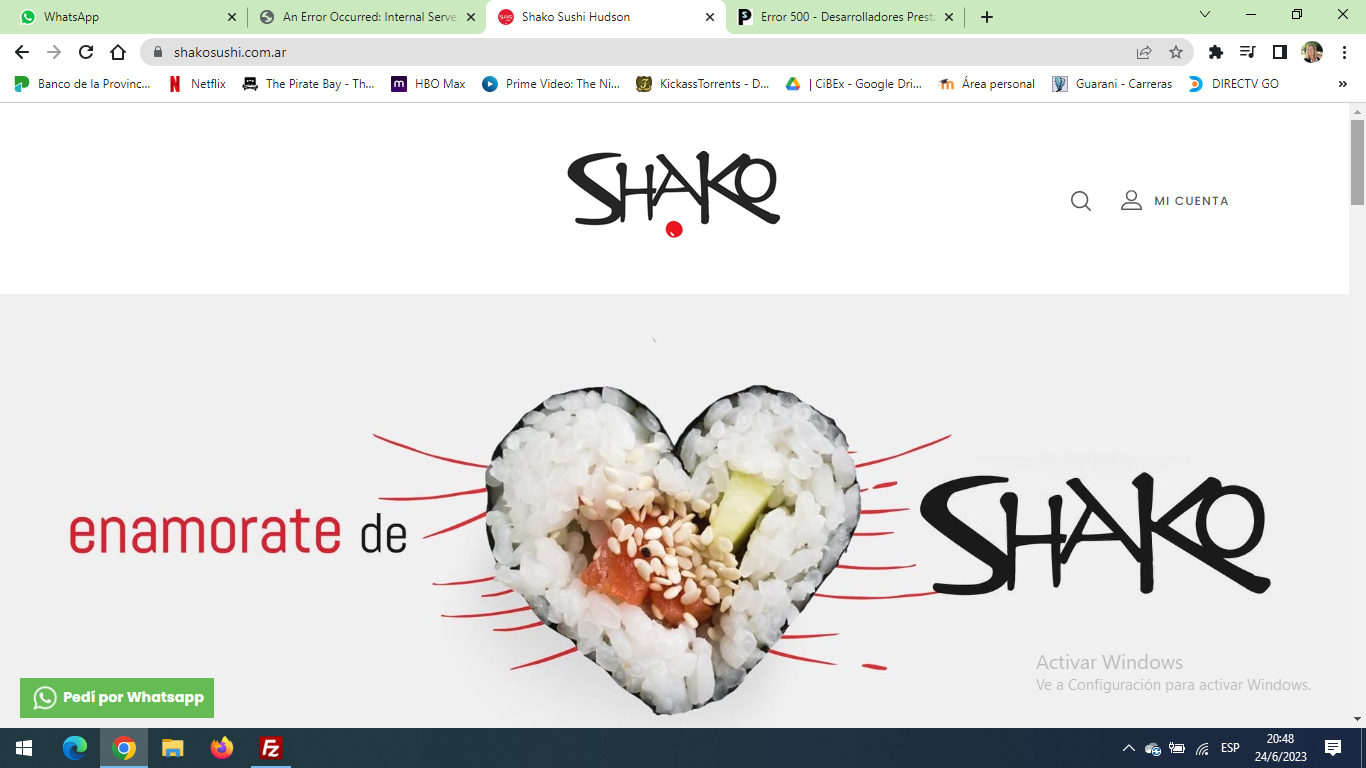This screenshot has height=768, width=1366.
Task: Open the OneDrive tray icon
Action: (x=1153, y=748)
